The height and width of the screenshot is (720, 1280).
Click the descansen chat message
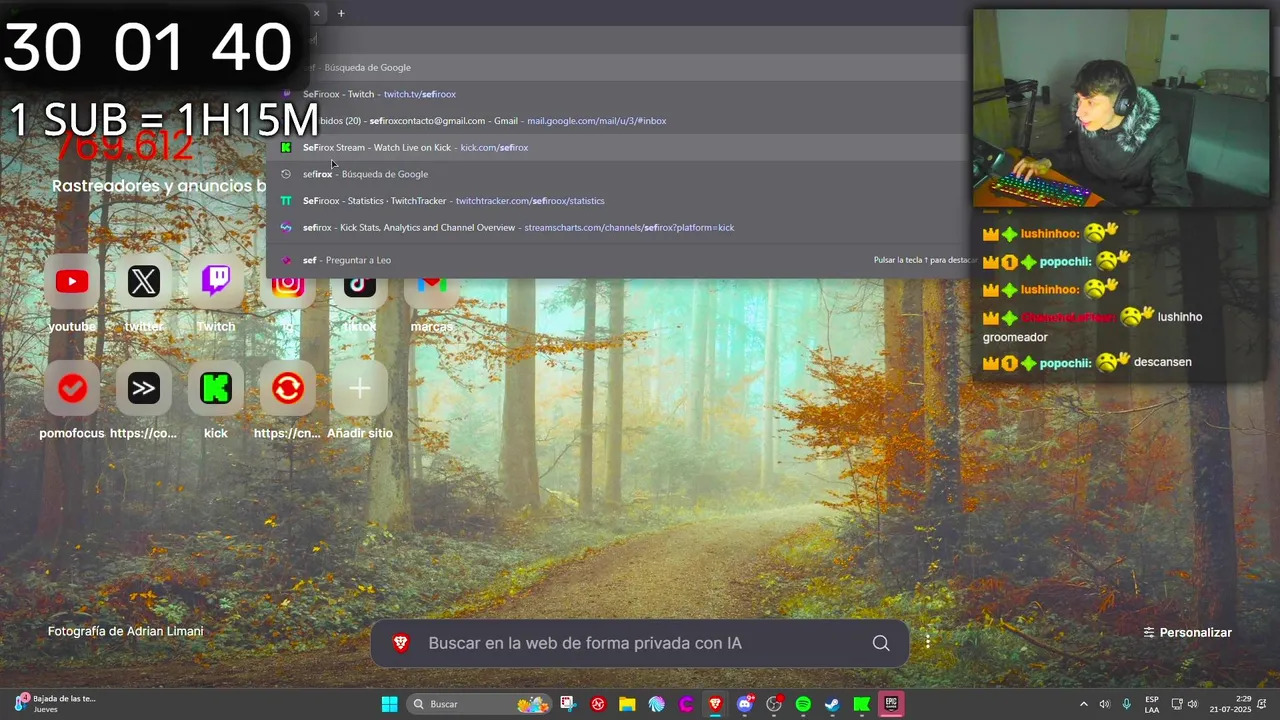click(1162, 362)
